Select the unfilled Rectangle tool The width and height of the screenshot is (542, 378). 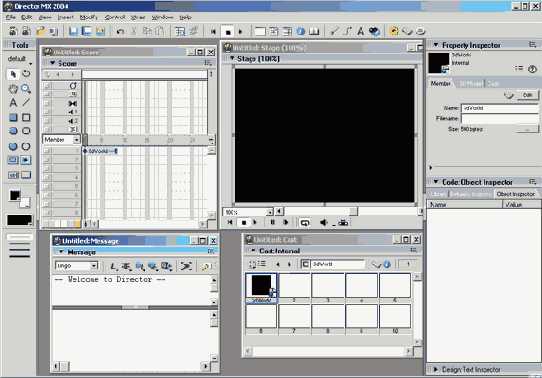(26, 117)
